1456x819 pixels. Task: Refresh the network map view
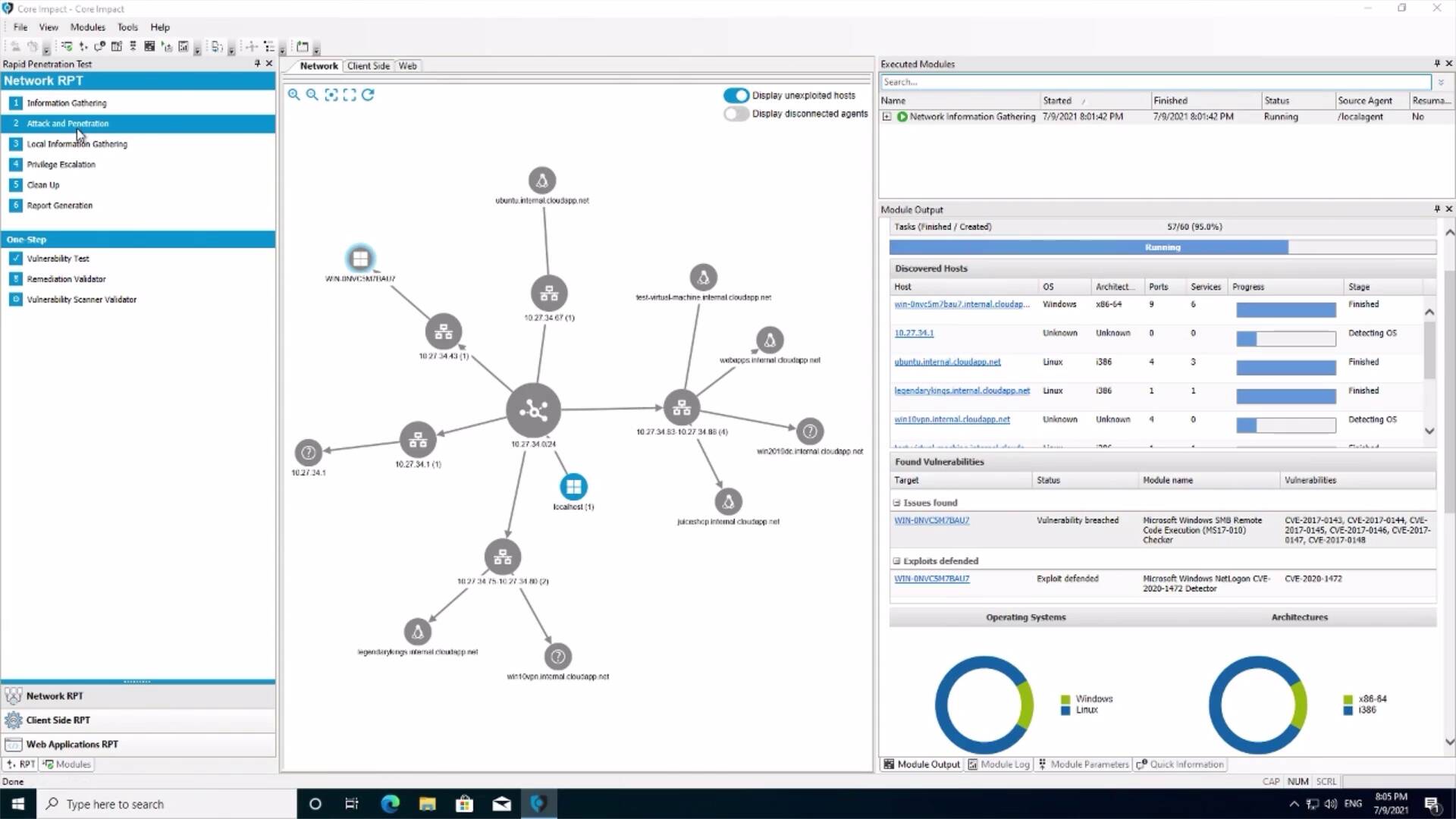click(368, 95)
